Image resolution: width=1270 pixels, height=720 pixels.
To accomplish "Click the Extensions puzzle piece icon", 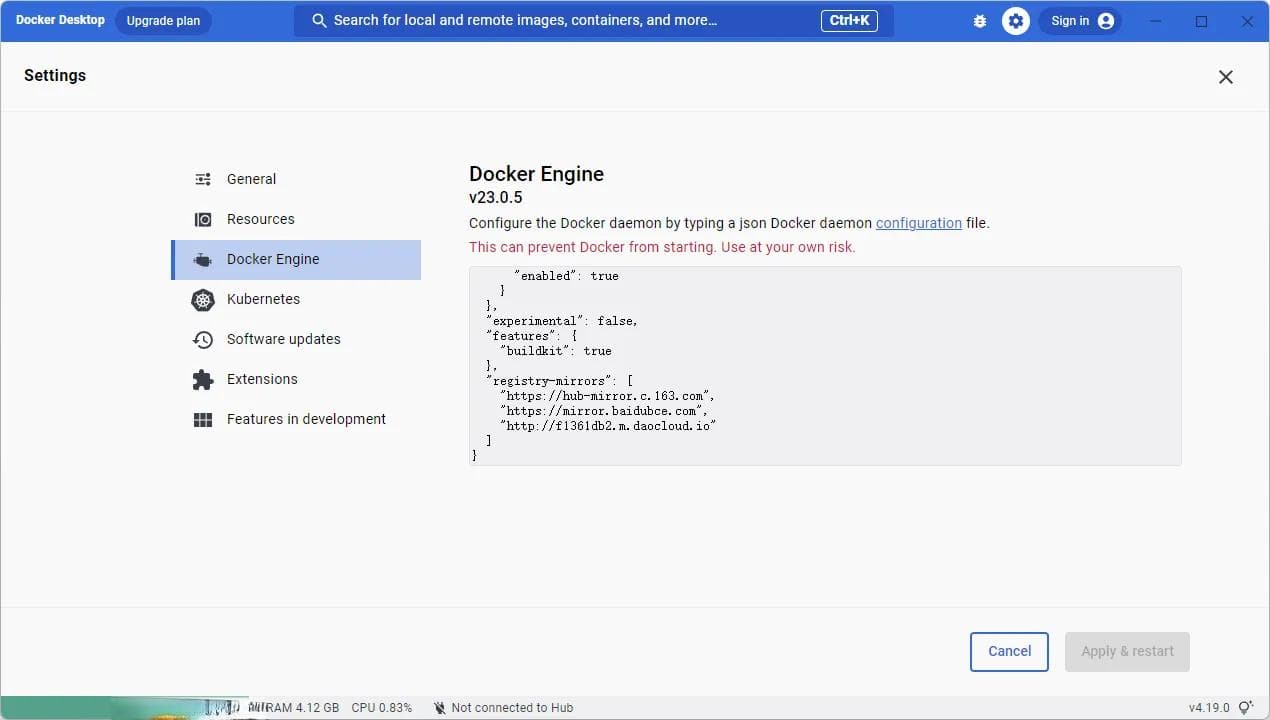I will 203,379.
